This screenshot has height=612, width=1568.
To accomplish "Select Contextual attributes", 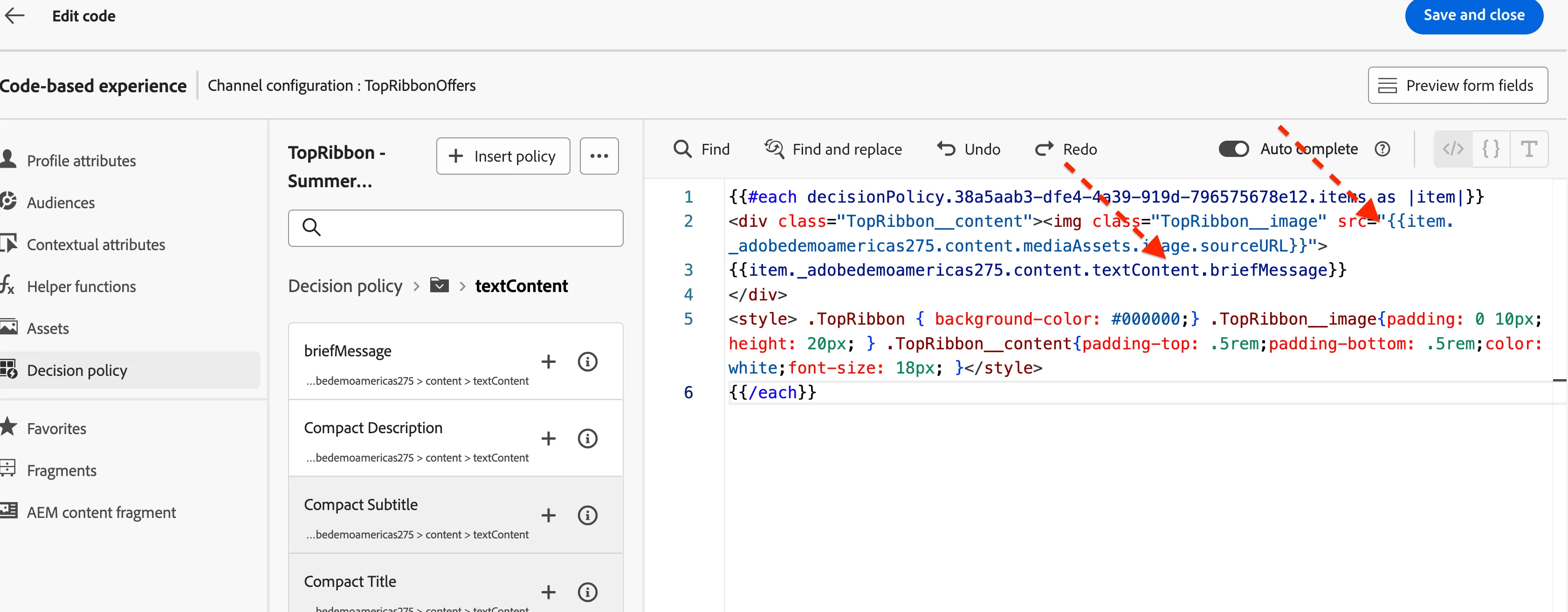I will pos(96,245).
